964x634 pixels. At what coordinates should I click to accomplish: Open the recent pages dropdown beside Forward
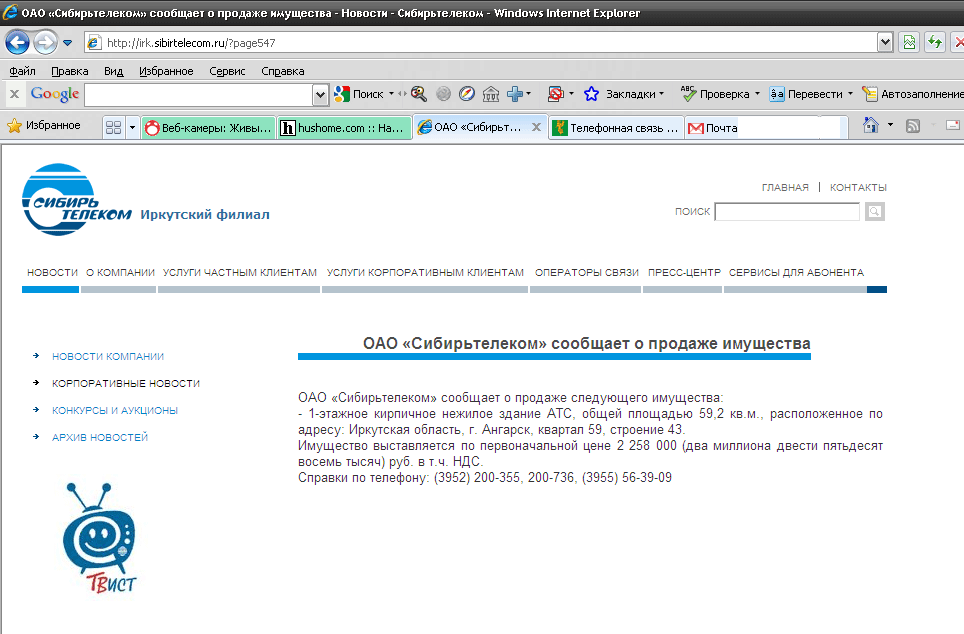tap(68, 43)
